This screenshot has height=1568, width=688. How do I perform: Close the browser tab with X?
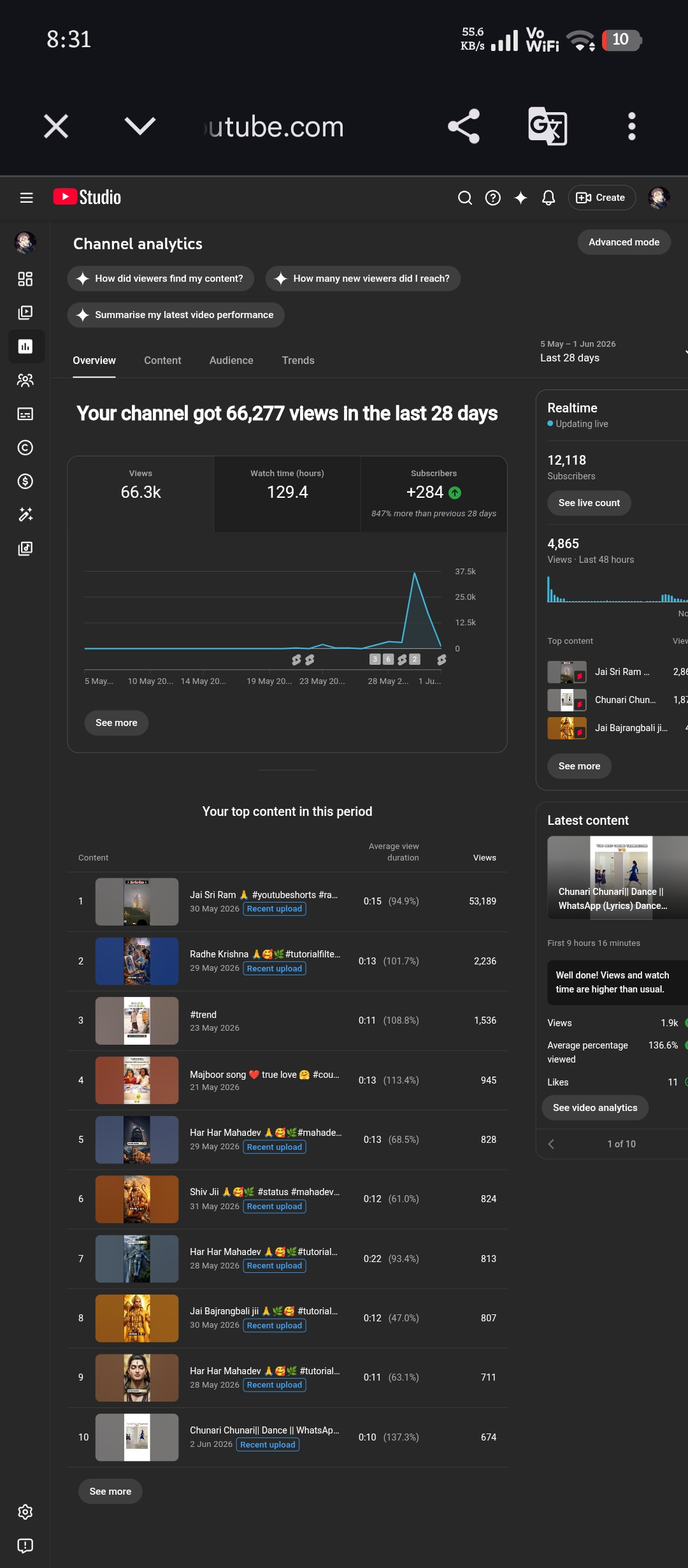coord(56,126)
